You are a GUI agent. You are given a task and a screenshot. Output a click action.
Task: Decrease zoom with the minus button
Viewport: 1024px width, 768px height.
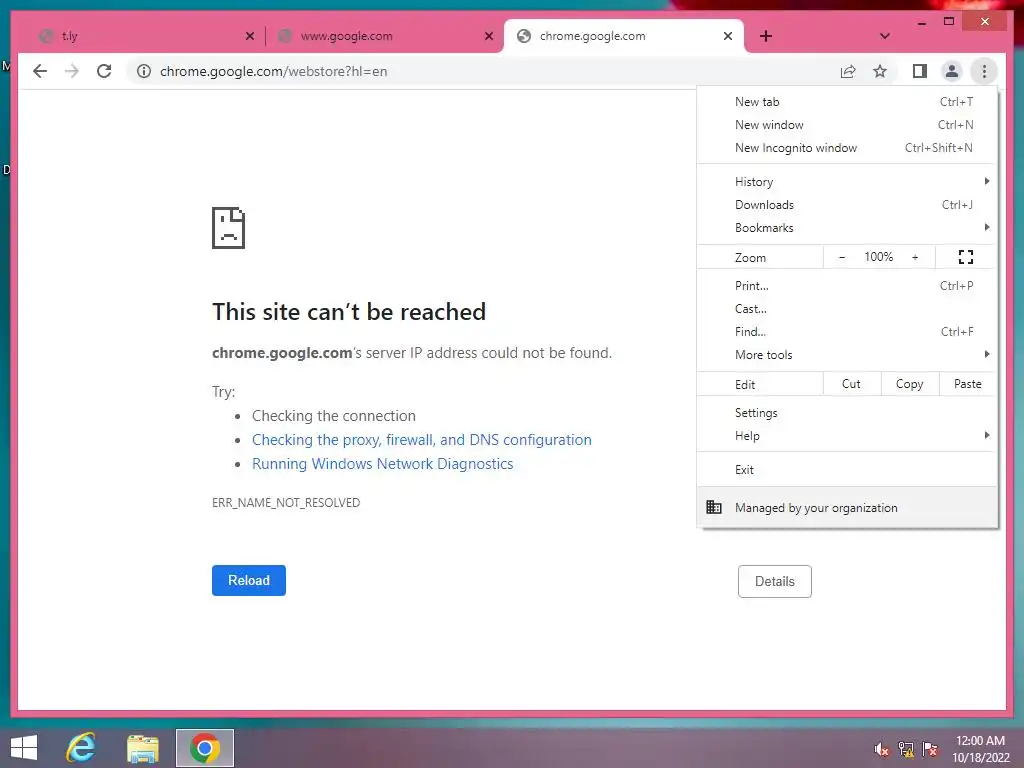coord(842,257)
